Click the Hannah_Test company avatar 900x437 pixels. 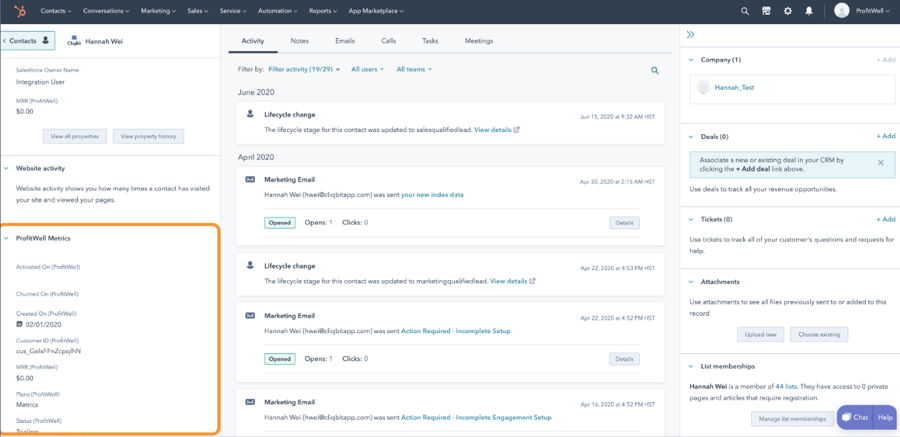[x=703, y=87]
